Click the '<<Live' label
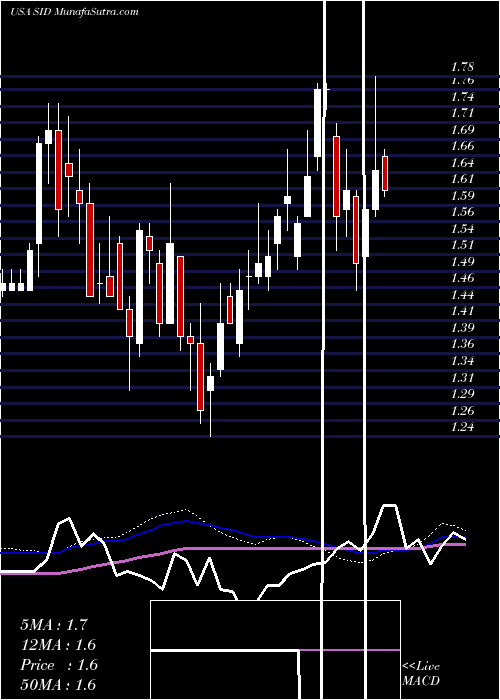This screenshot has height=700, width=500. [x=421, y=667]
